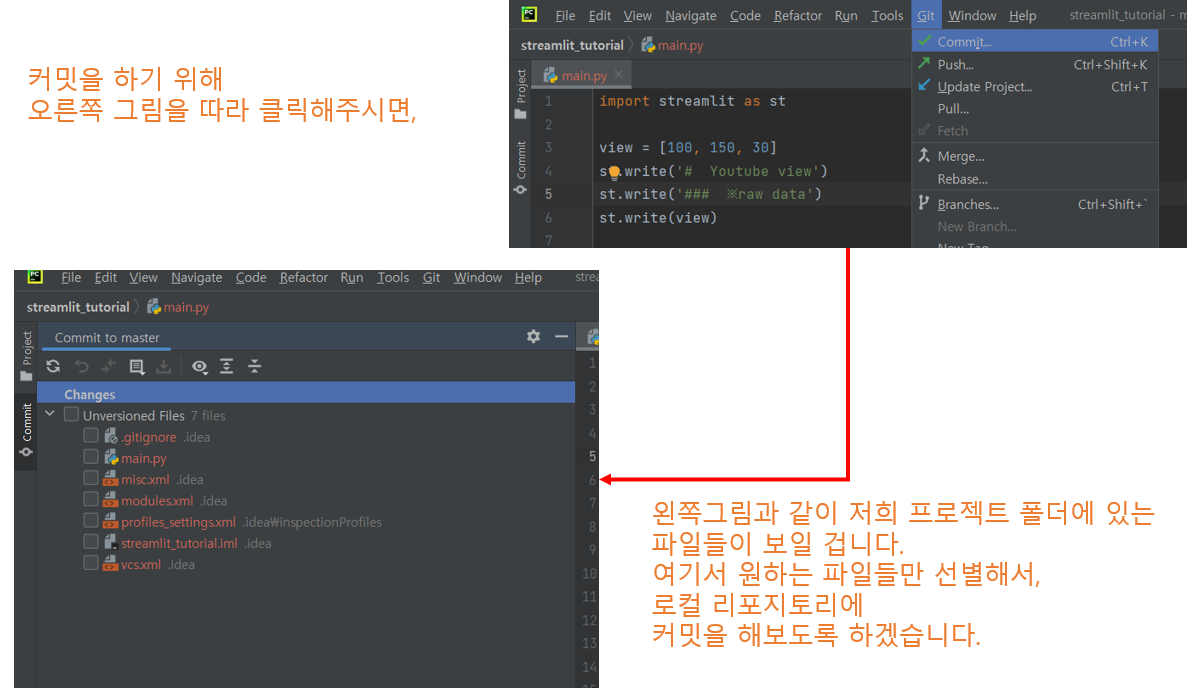Open the Project tool tab beside the Commit panel
This screenshot has width=1198, height=688.
point(26,355)
